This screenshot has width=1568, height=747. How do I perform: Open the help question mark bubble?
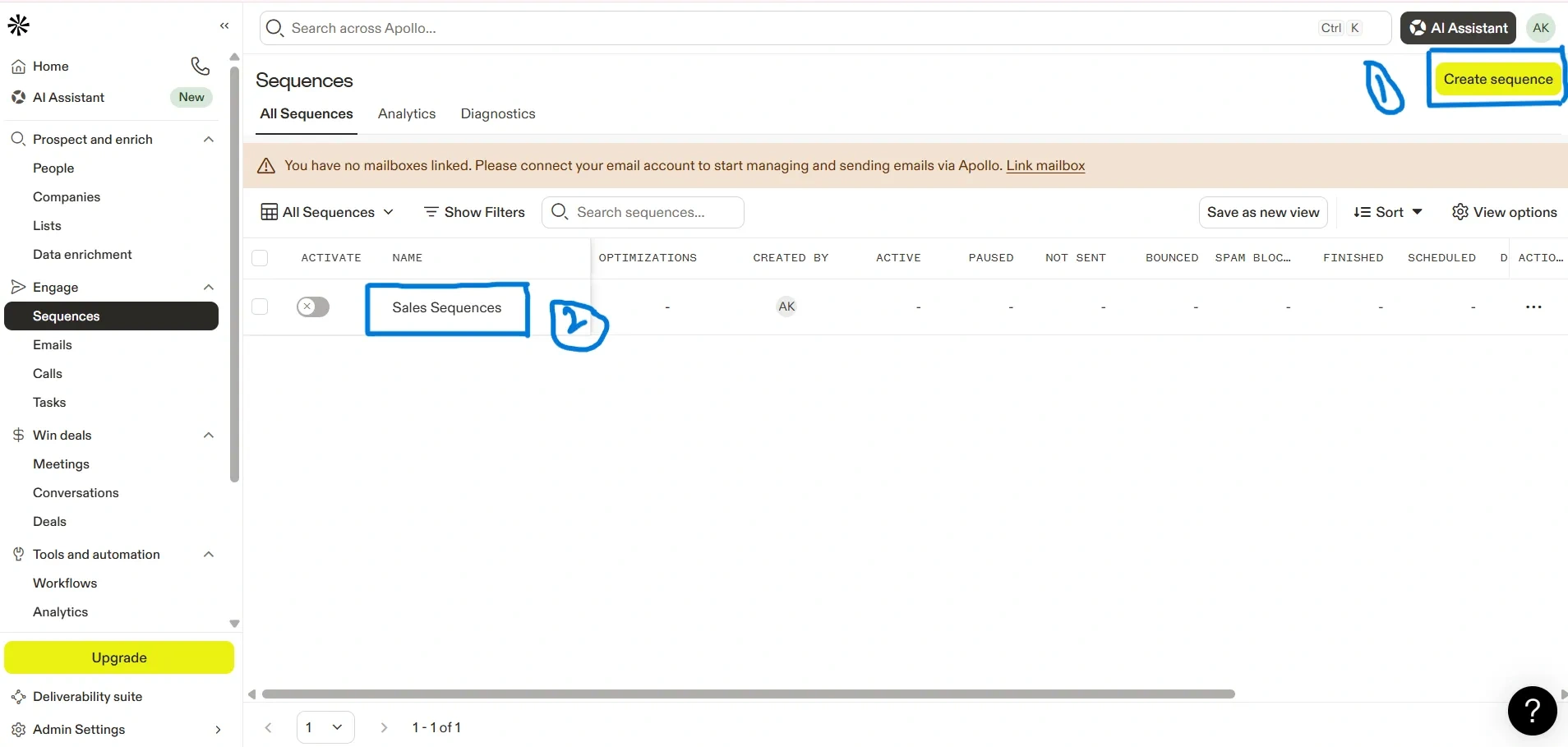1532,711
